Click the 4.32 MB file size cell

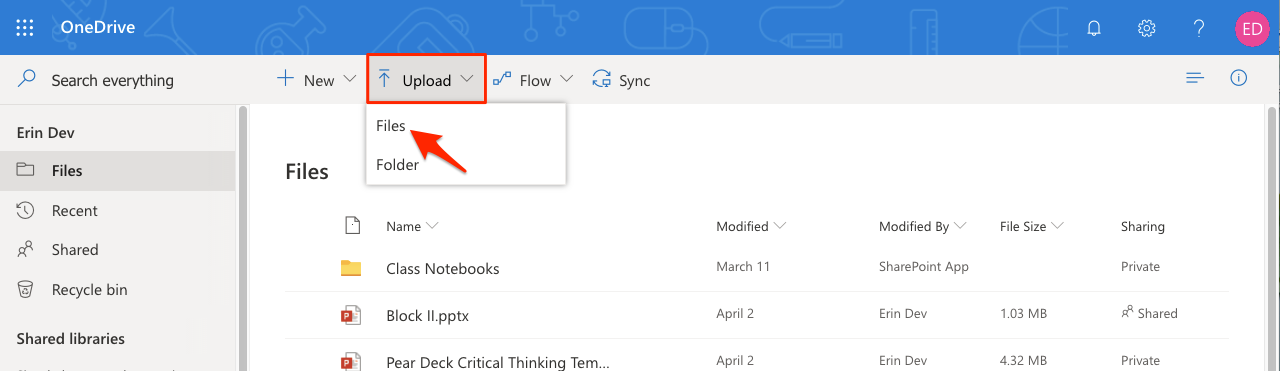pyautogui.click(x=1024, y=361)
